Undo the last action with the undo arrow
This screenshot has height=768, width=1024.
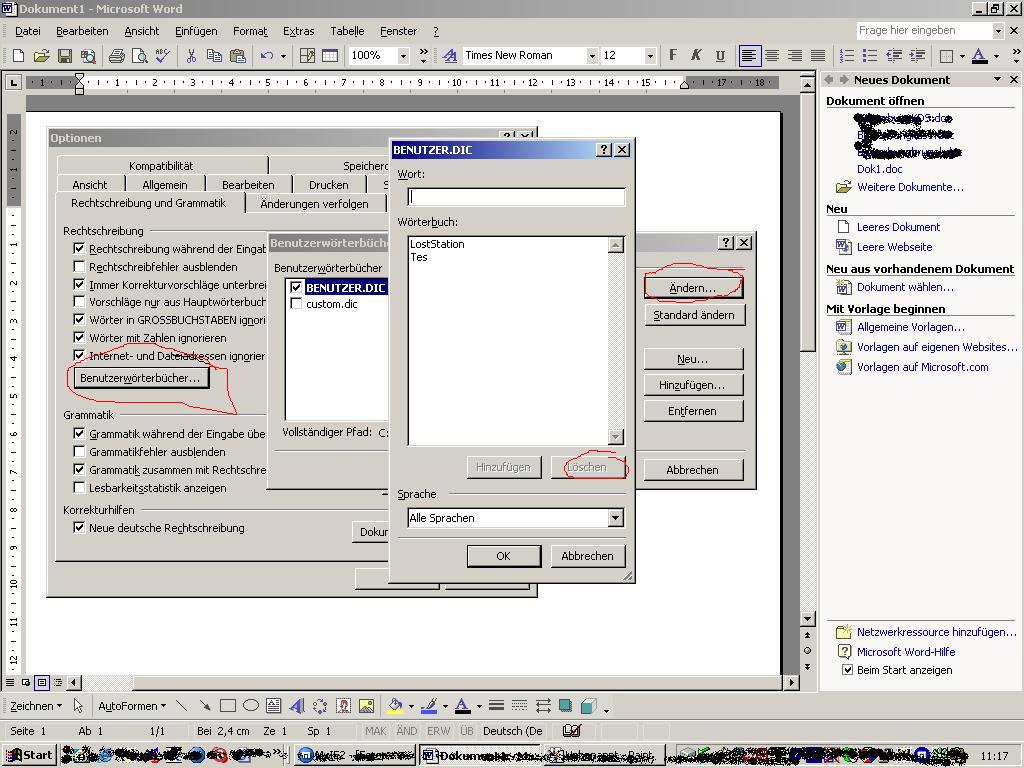pos(266,56)
